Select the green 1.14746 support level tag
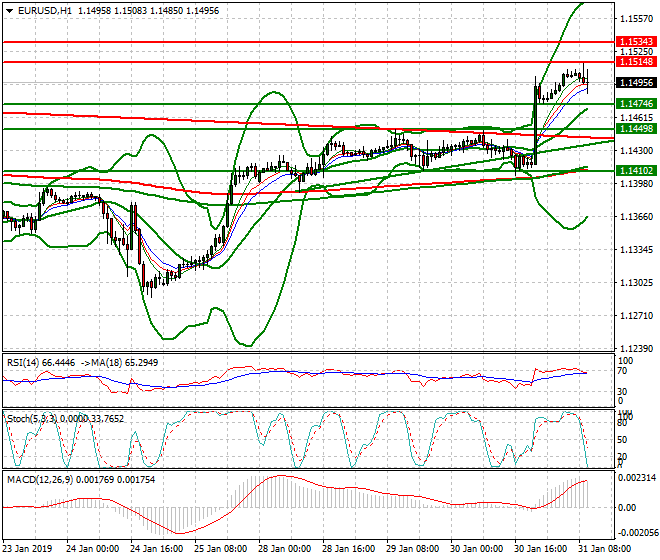 [636, 104]
